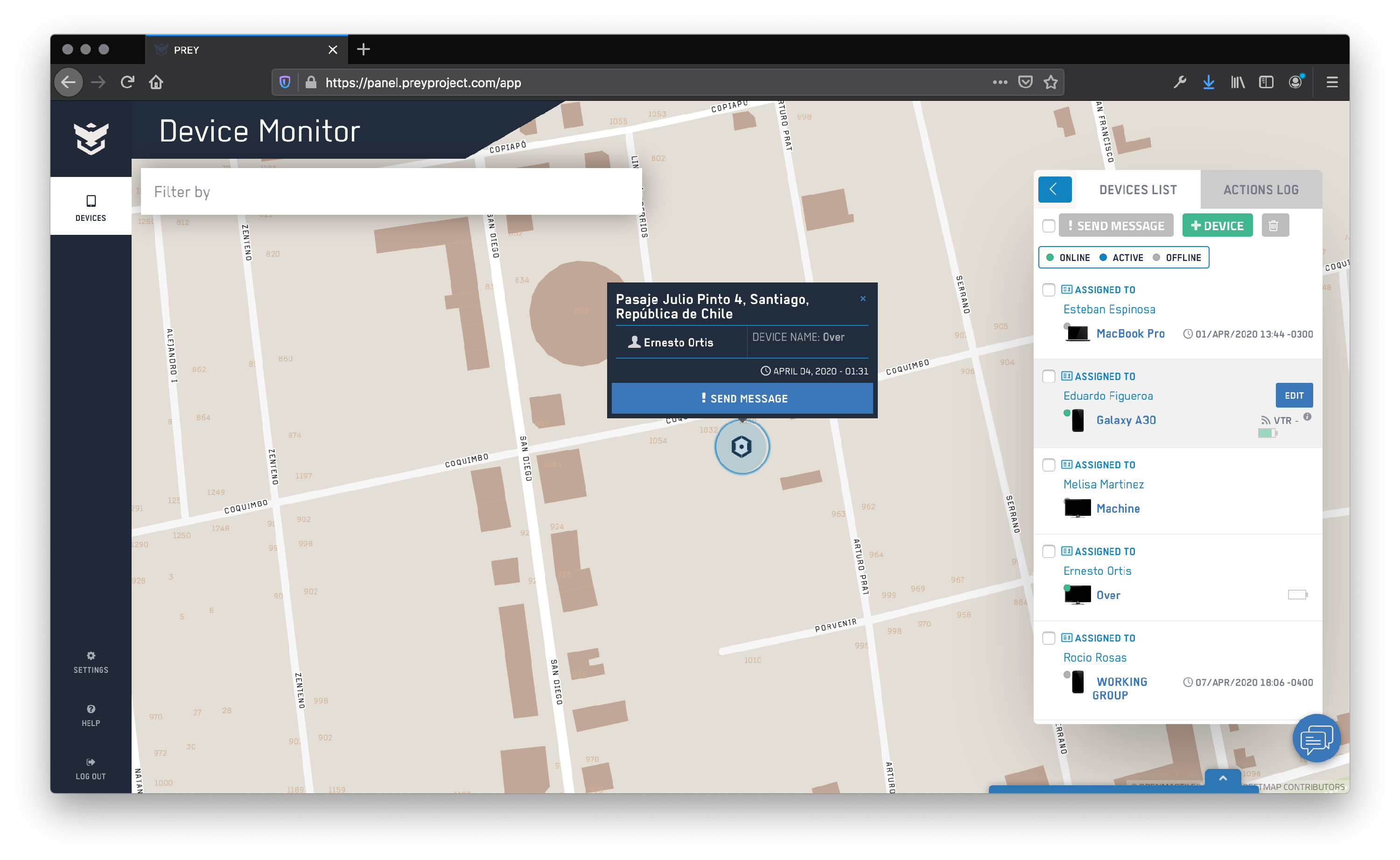This screenshot has width=1400, height=860.
Task: Expand the bottom panel up-arrow tab
Action: (x=1223, y=778)
